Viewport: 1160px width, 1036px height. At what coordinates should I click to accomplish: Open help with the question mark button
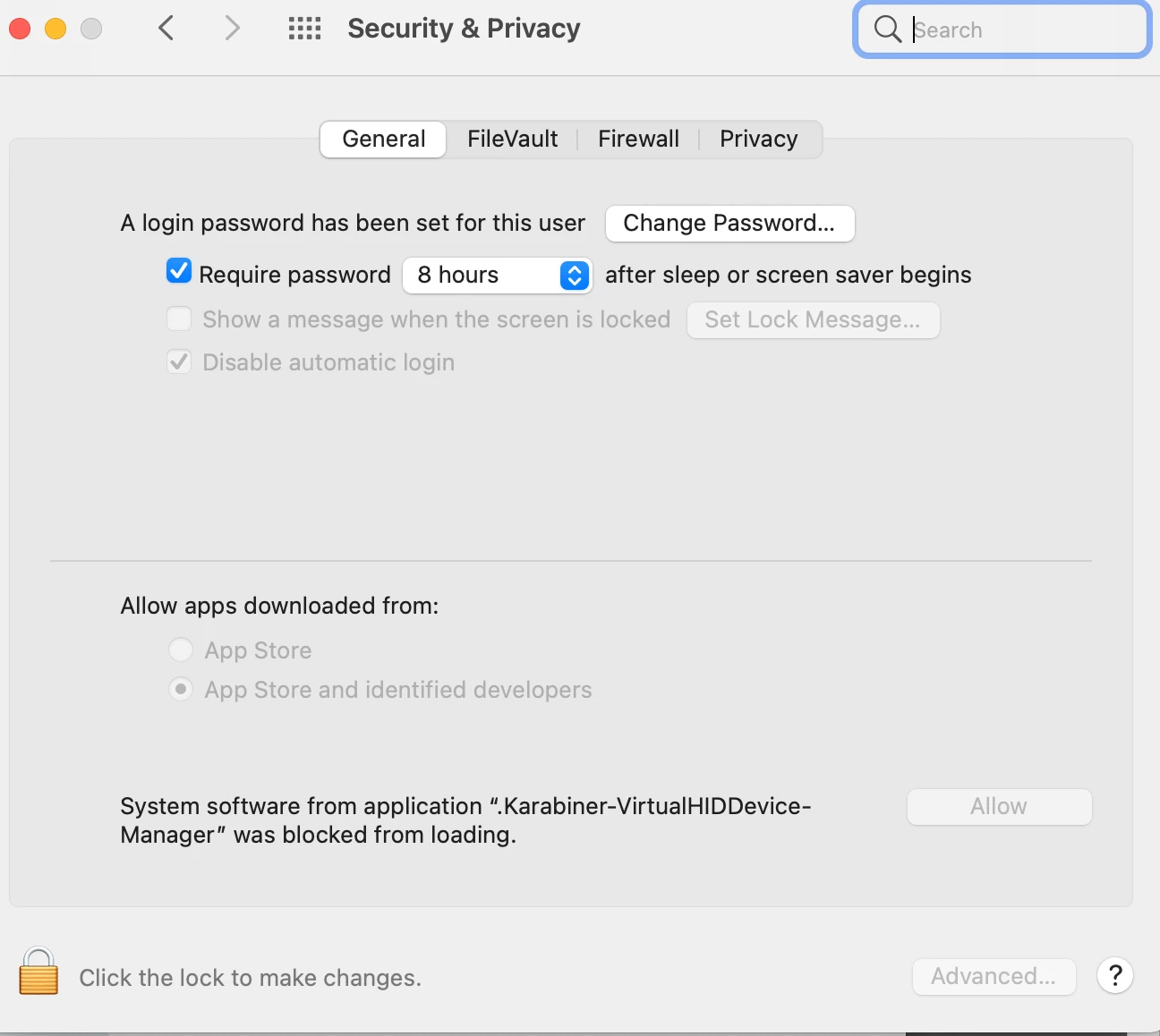(x=1115, y=976)
